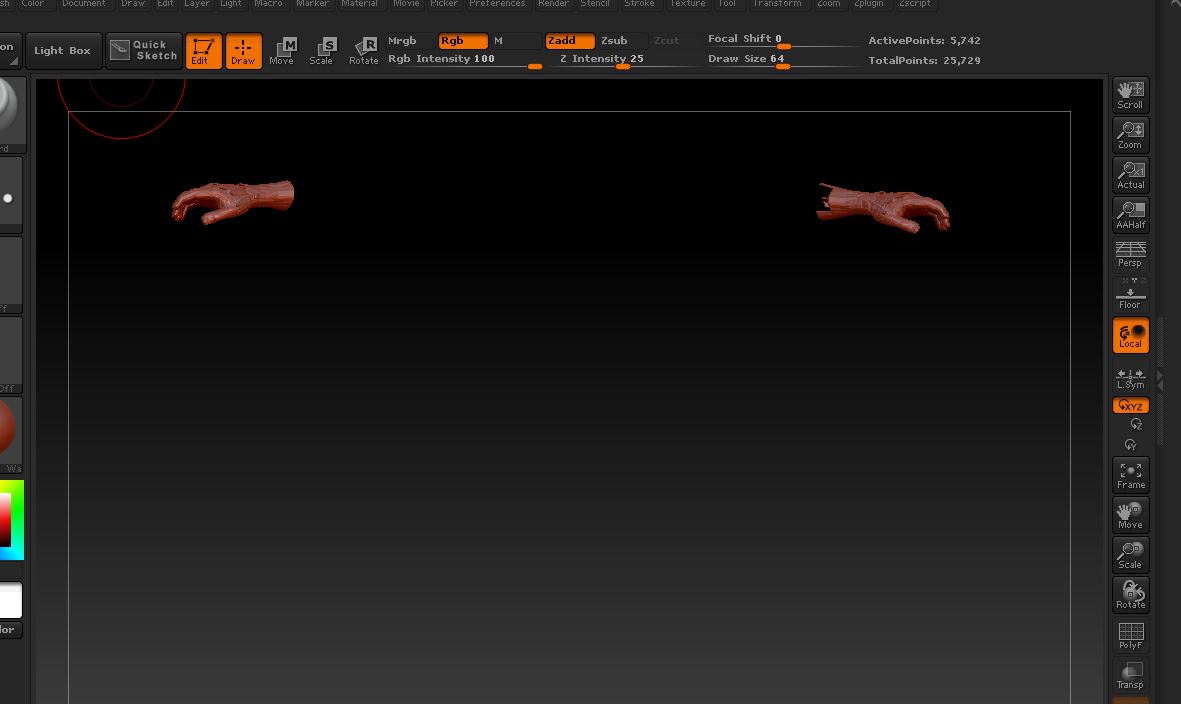Click the Scroll canvas navigation icon
The width and height of the screenshot is (1181, 704).
click(x=1130, y=95)
